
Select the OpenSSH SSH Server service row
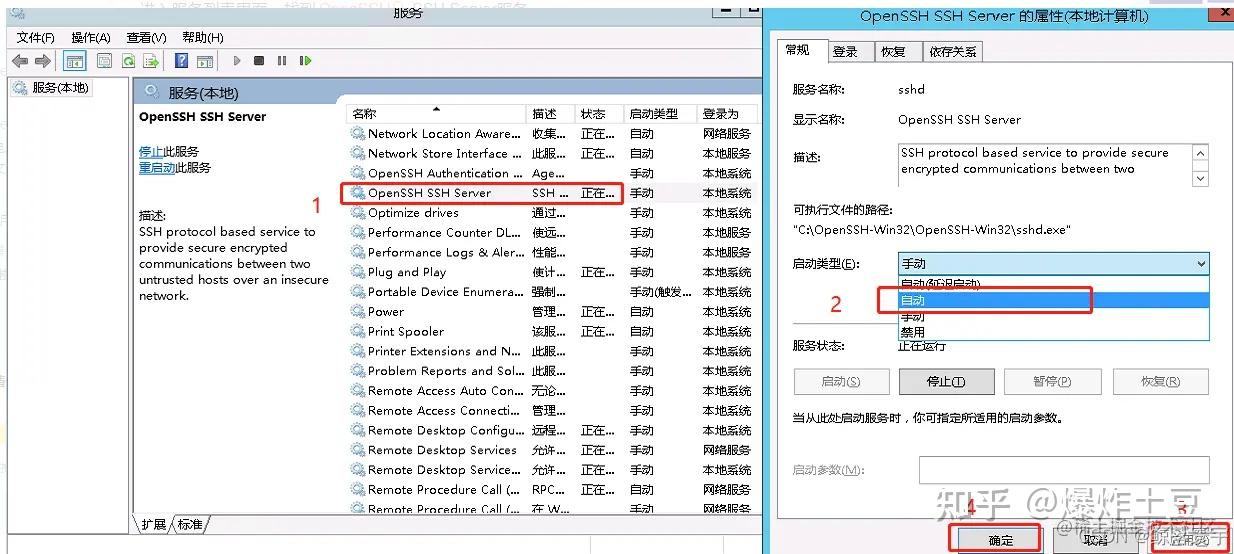(x=551, y=193)
